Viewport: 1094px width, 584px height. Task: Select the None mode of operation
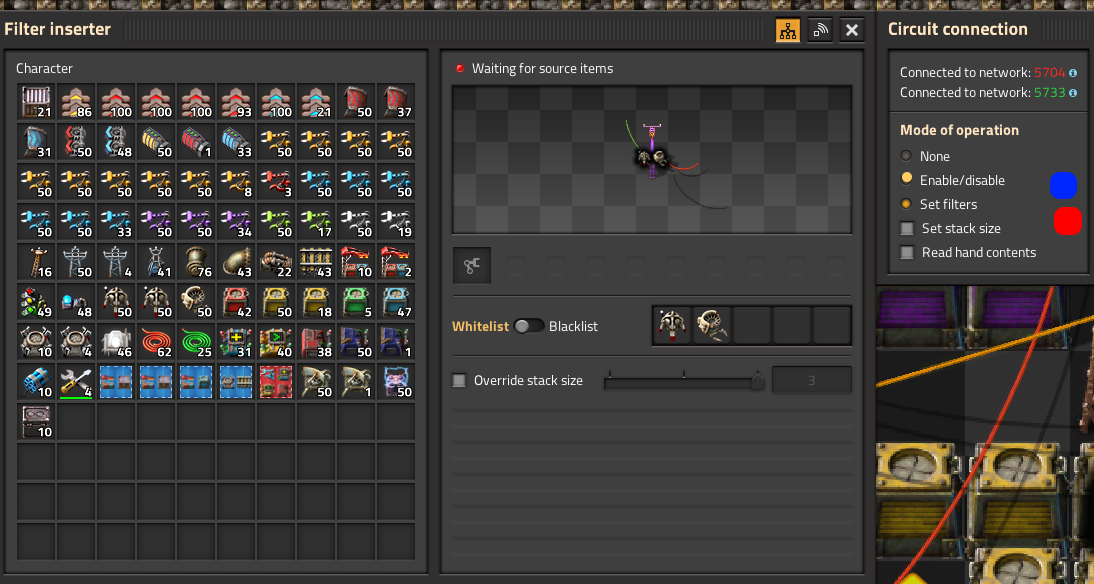[x=906, y=156]
